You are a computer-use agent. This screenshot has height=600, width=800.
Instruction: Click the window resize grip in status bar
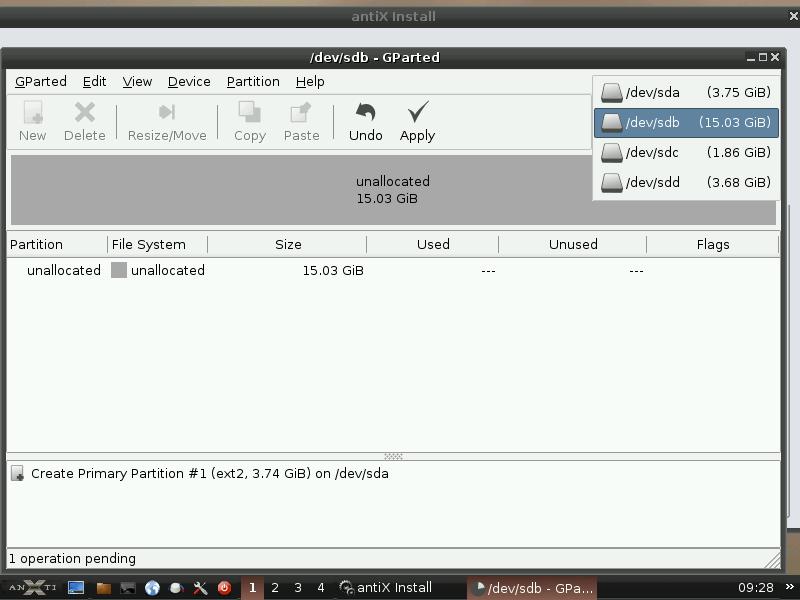(772, 559)
